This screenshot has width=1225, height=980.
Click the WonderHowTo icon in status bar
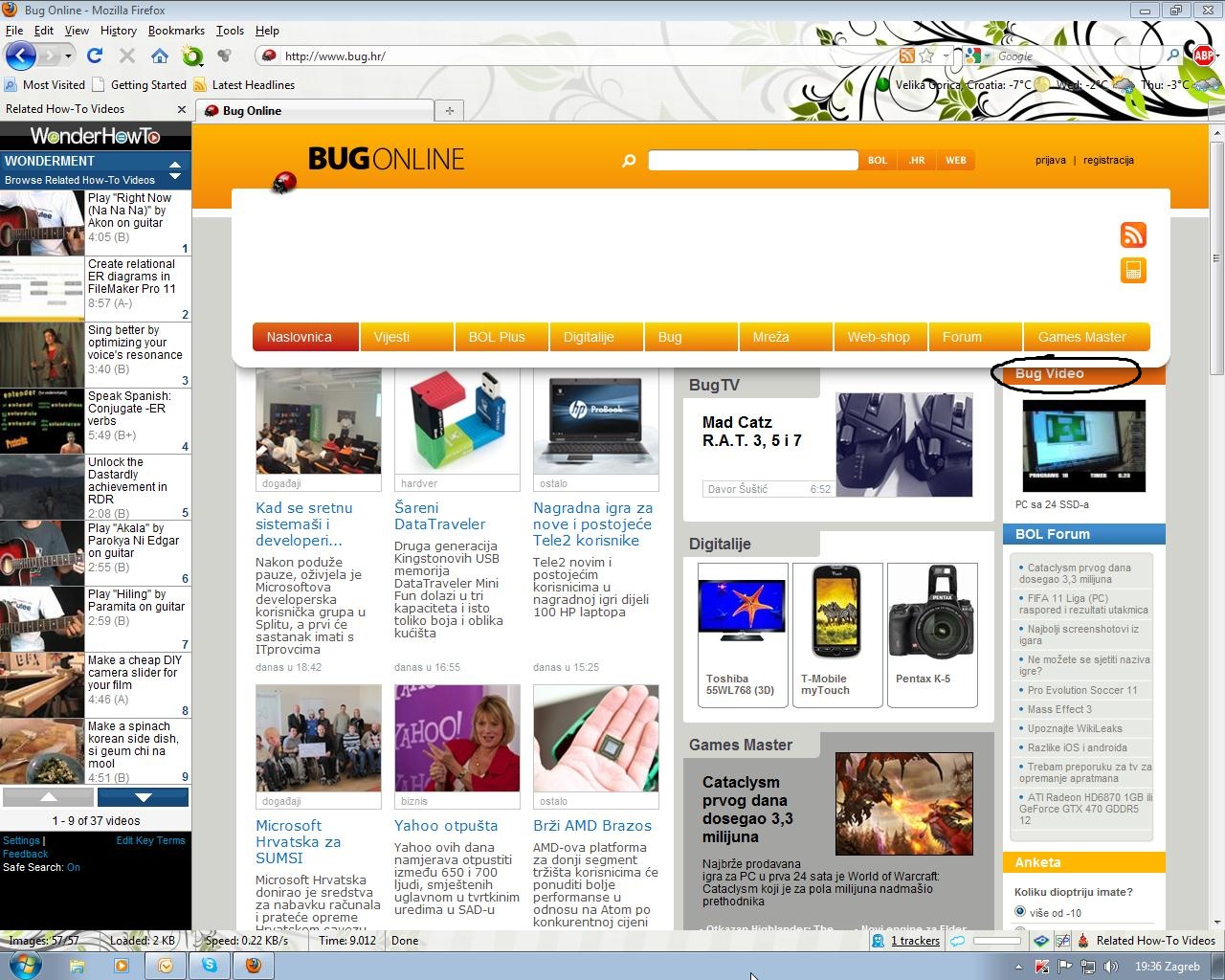[x=1083, y=941]
